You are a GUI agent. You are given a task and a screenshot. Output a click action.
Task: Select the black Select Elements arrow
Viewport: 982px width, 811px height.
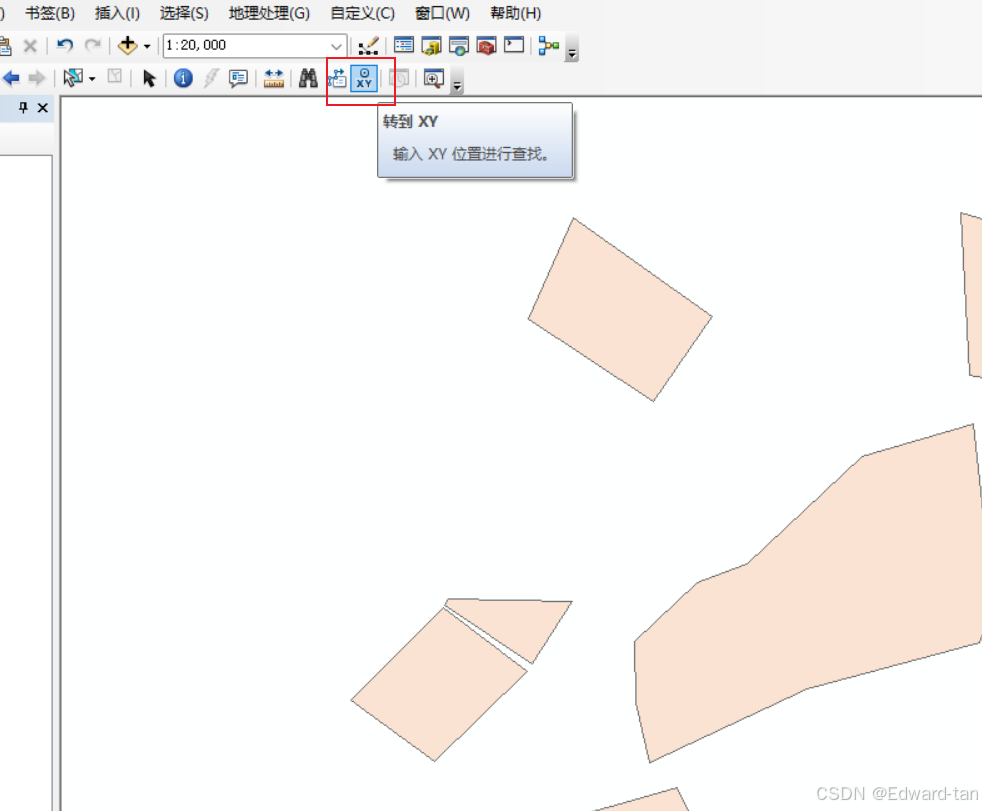click(x=148, y=78)
